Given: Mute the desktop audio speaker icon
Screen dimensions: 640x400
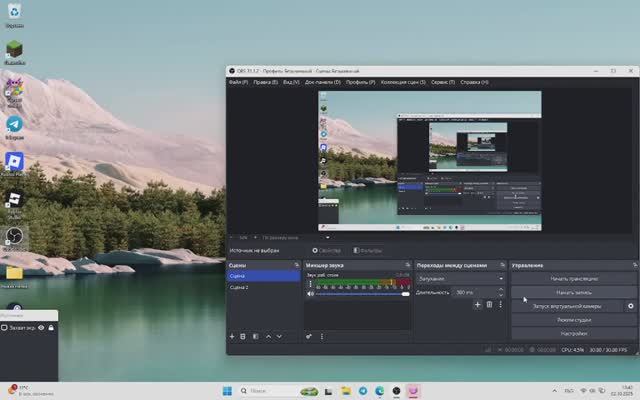Looking at the screenshot, I should 310,294.
